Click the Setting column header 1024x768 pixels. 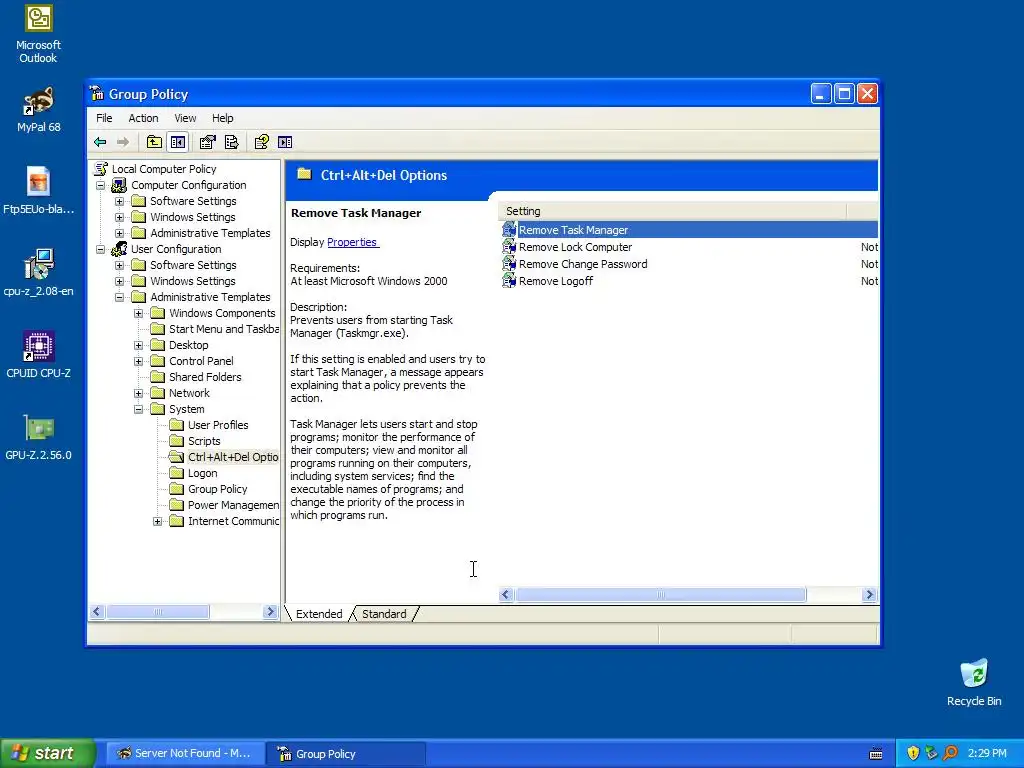tap(673, 211)
